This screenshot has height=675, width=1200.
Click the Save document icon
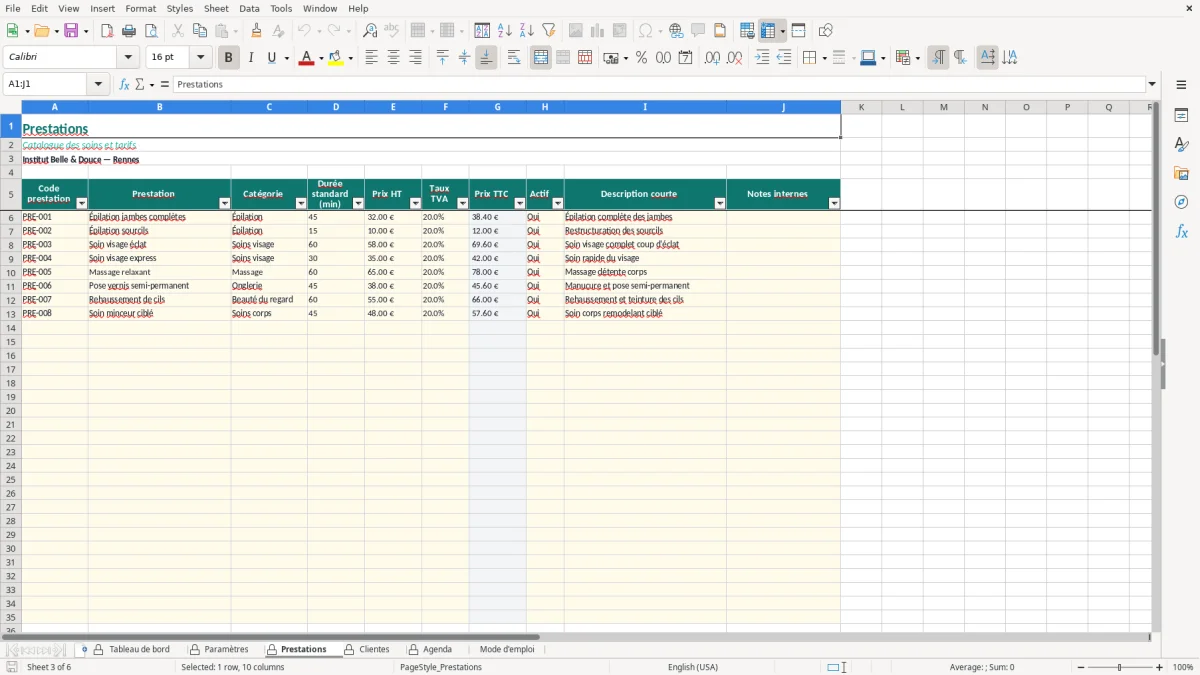point(71,31)
